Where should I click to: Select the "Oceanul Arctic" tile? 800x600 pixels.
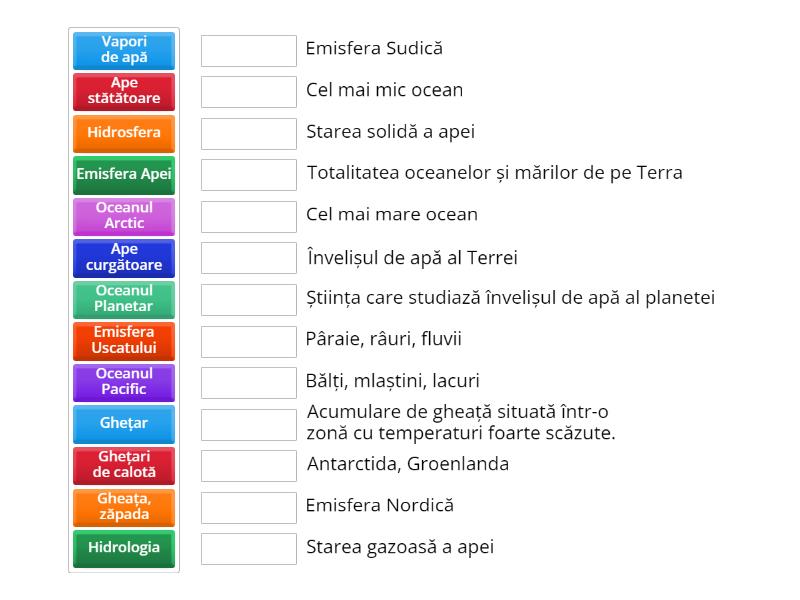123,215
